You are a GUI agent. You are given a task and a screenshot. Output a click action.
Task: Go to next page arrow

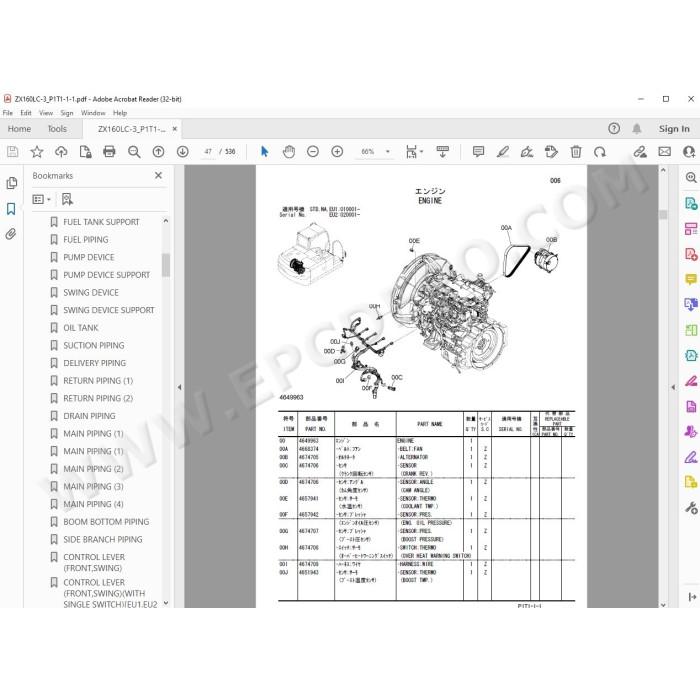coord(182,152)
